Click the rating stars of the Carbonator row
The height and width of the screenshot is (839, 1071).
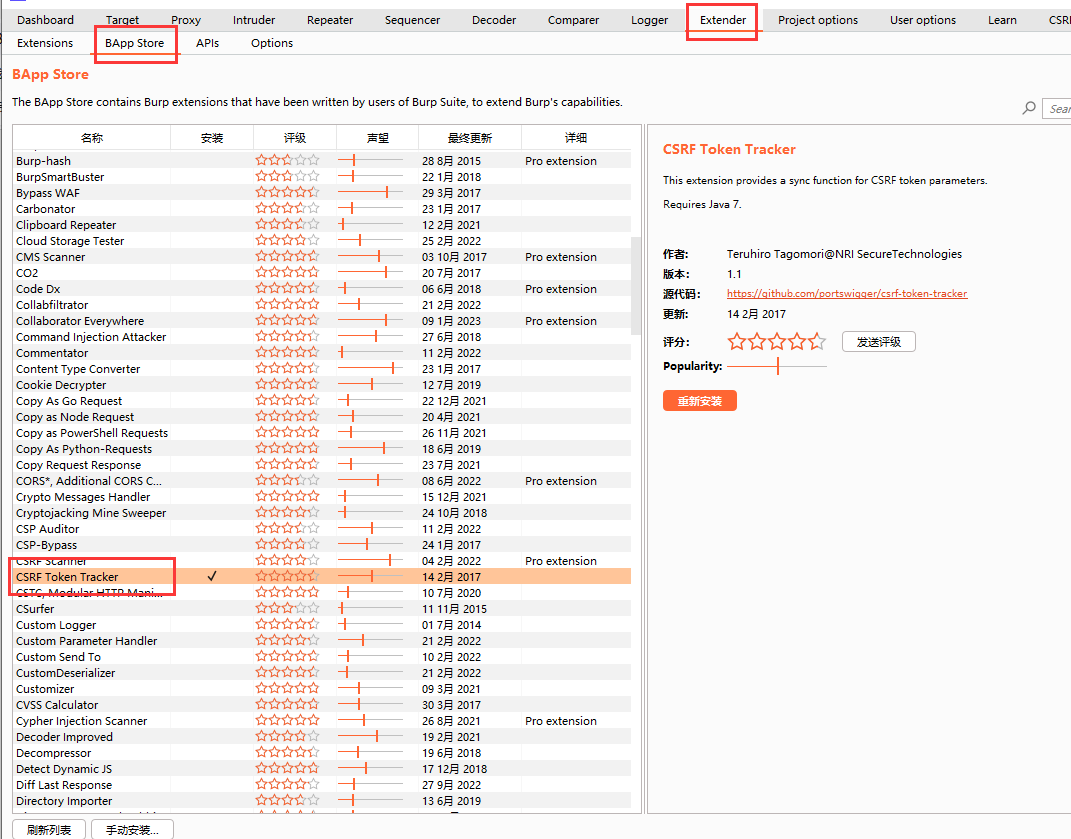tap(287, 208)
